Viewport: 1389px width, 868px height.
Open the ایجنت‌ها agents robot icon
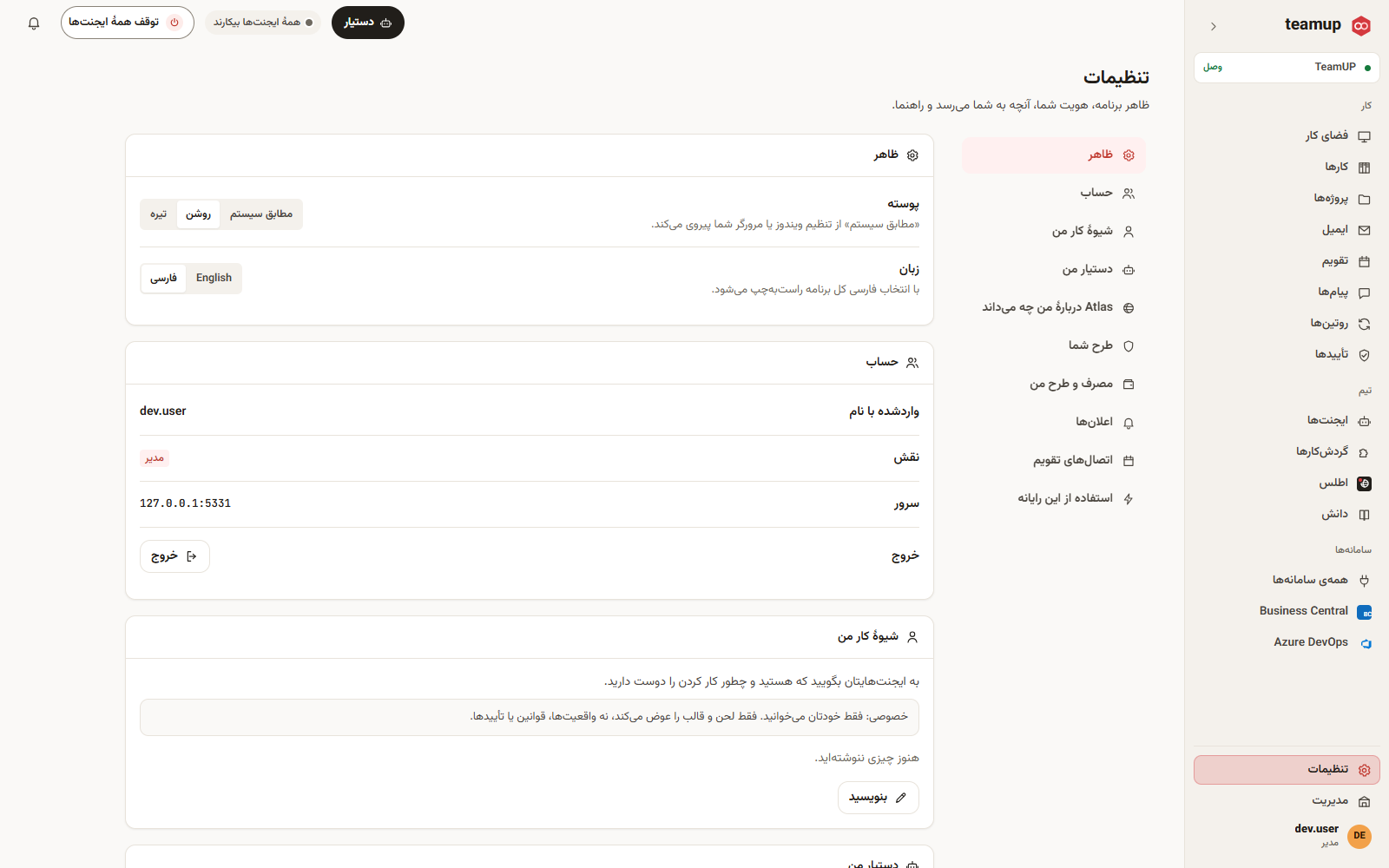1364,421
